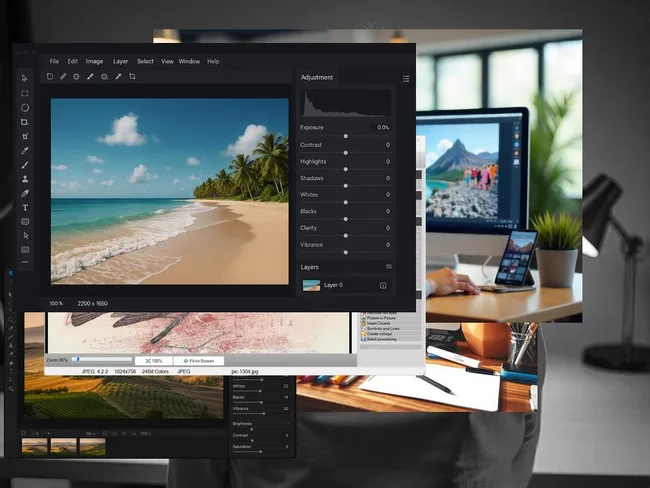Select the Crop tool in the left toolbar
This screenshot has height=488, width=650.
[25, 122]
